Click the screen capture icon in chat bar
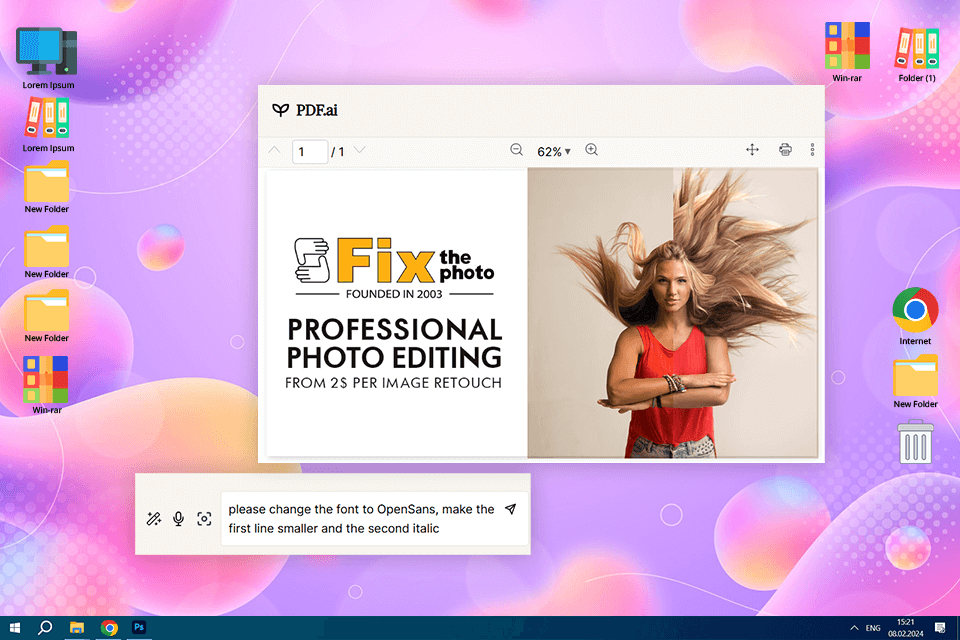Image resolution: width=960 pixels, height=640 pixels. click(204, 519)
